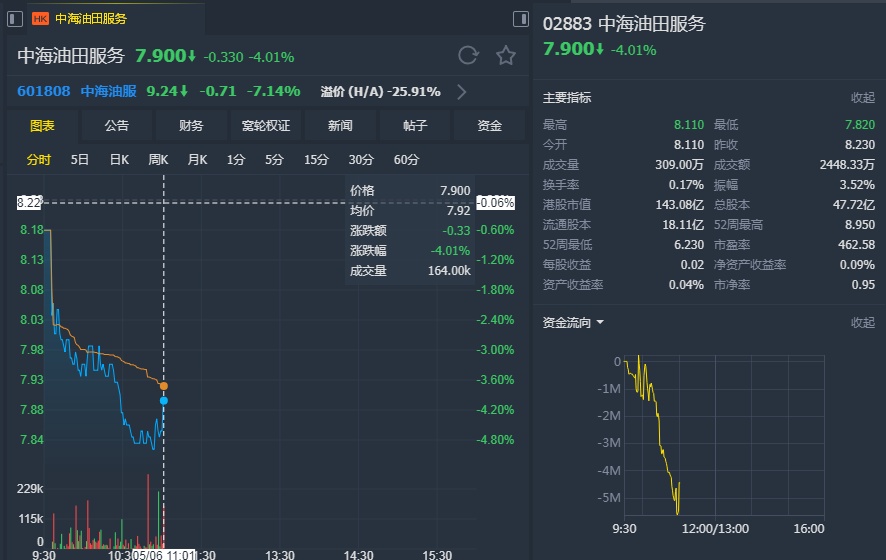Click the 总股本 value 47.72亿

pos(853,205)
